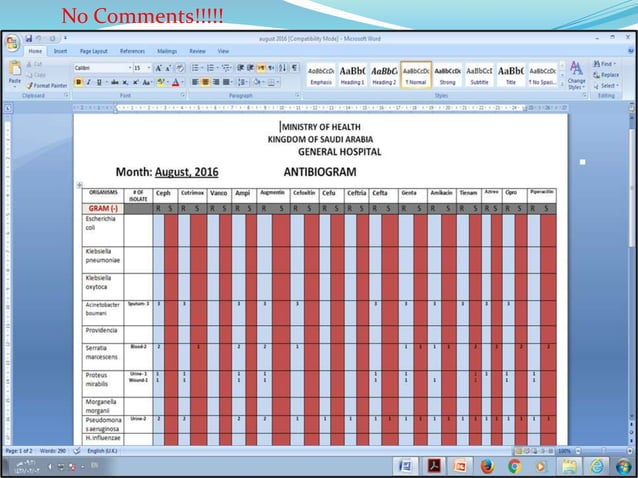The height and width of the screenshot is (478, 638).
Task: Open Google Chrome from the taskbar
Action: (514, 466)
